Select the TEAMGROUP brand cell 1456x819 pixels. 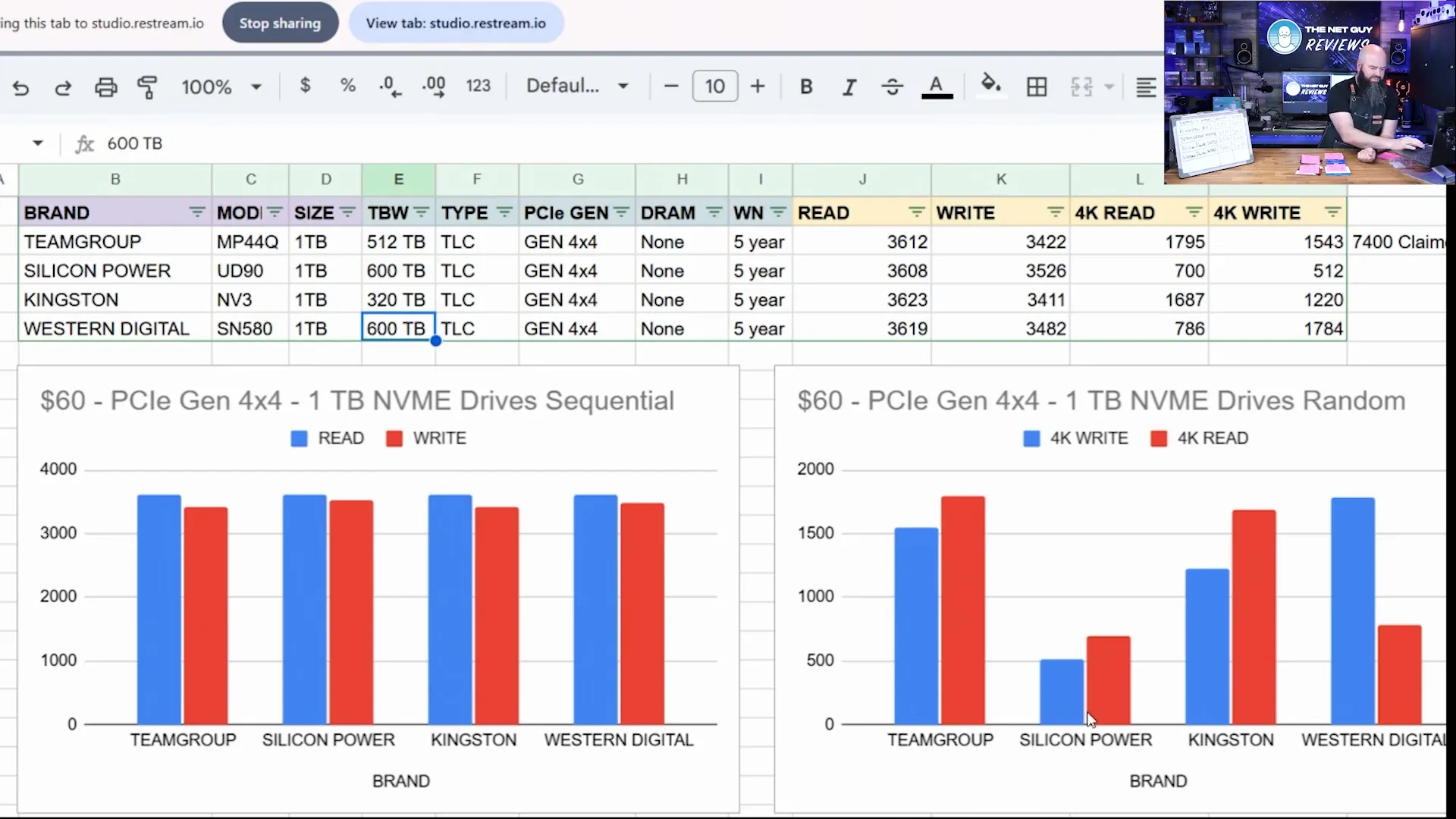pyautogui.click(x=115, y=242)
